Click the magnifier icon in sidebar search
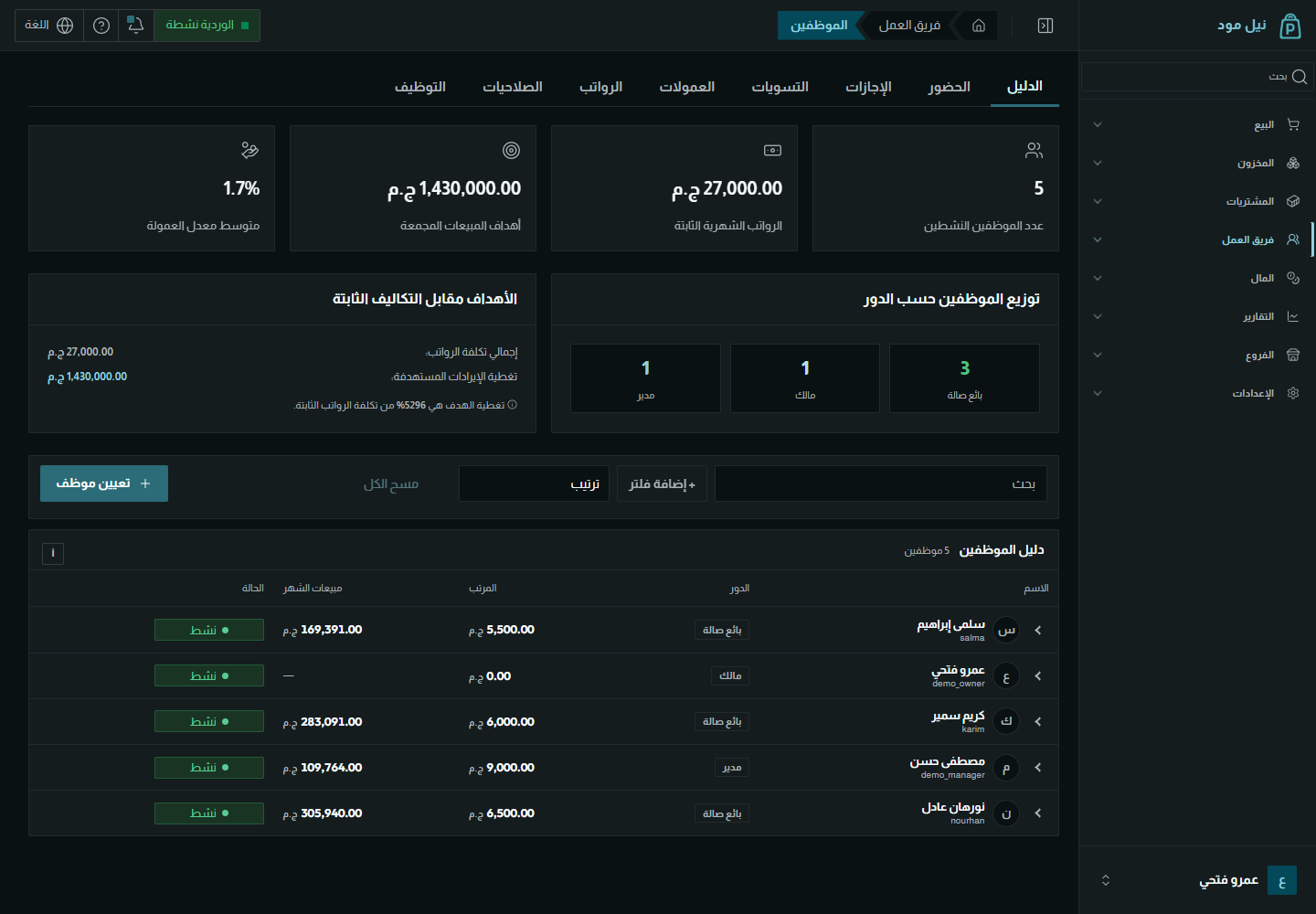This screenshot has width=1316, height=914. pos(1300,77)
